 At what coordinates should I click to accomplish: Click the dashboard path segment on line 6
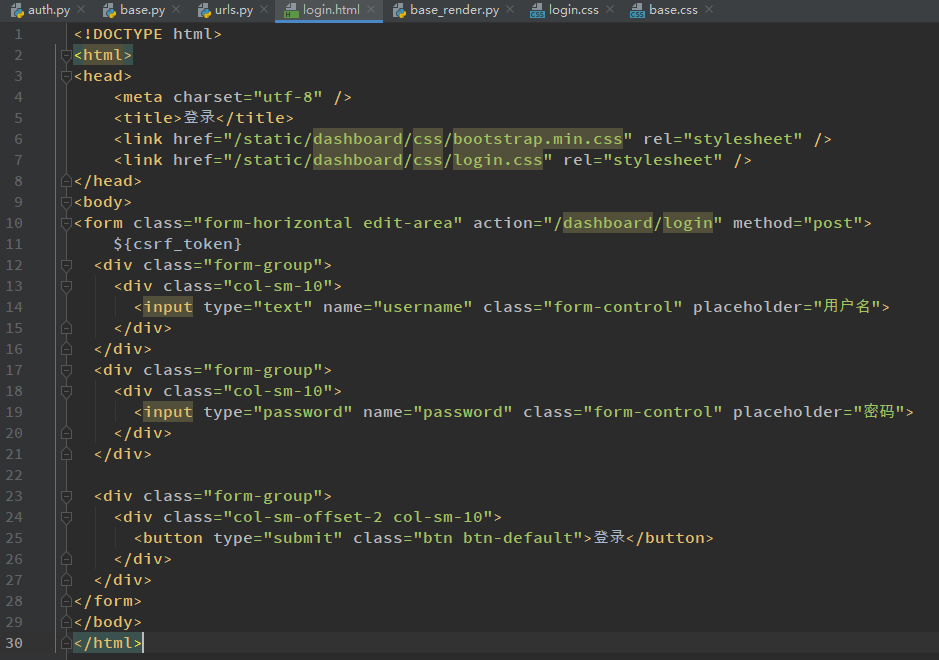click(x=358, y=139)
